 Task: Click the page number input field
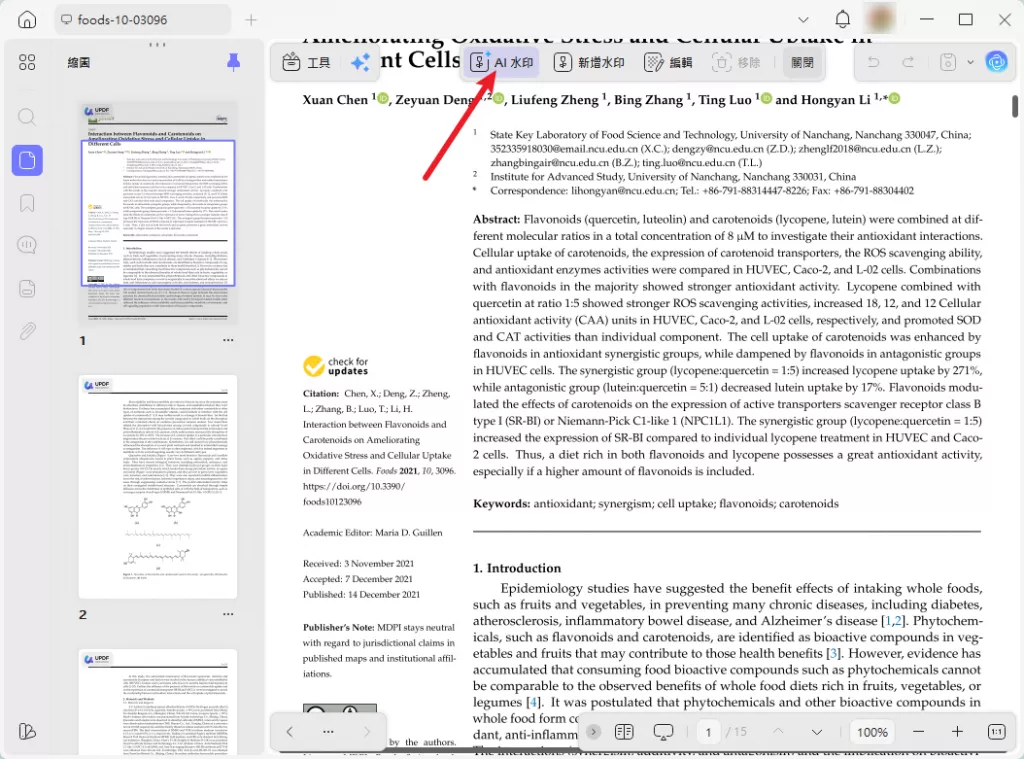coord(708,732)
